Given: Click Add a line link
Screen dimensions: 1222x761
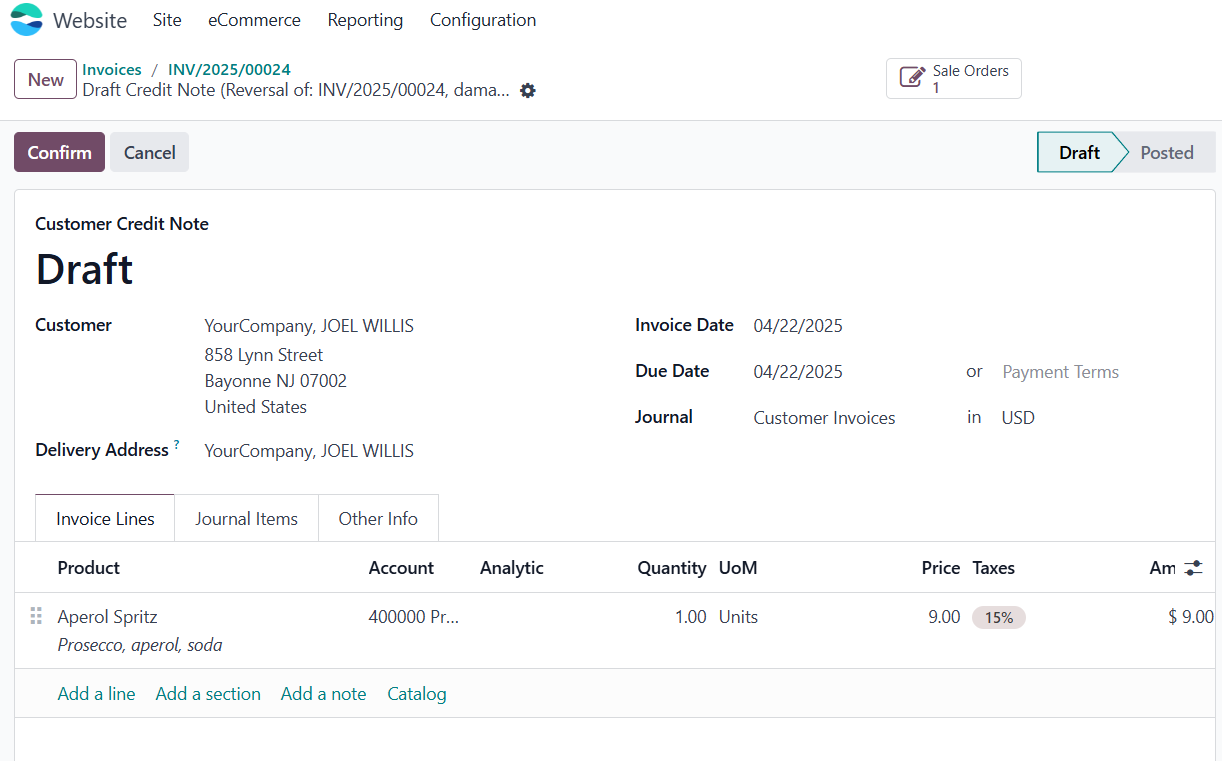Looking at the screenshot, I should [96, 694].
